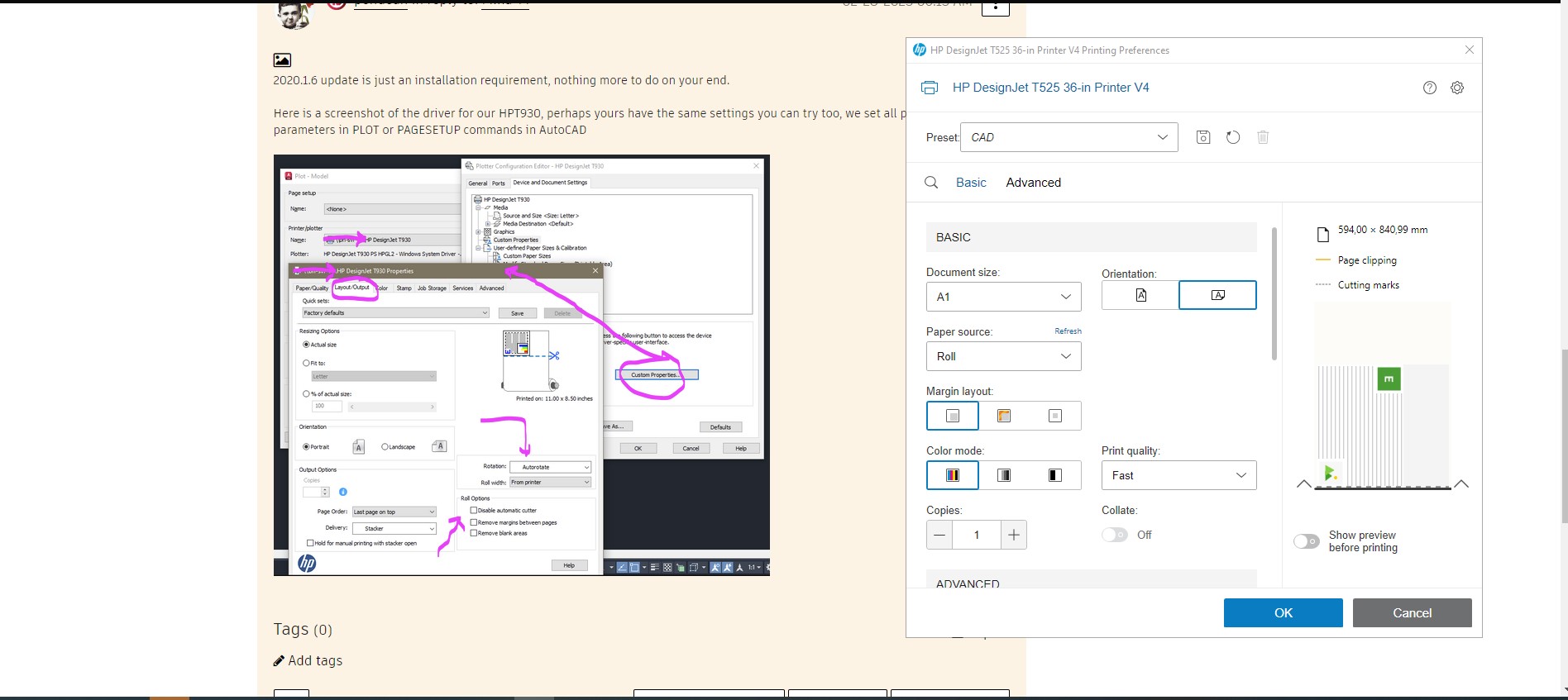Open the attached HPT930 driver screenshot in the post
The height and width of the screenshot is (700, 1568).
pyautogui.click(x=522, y=364)
